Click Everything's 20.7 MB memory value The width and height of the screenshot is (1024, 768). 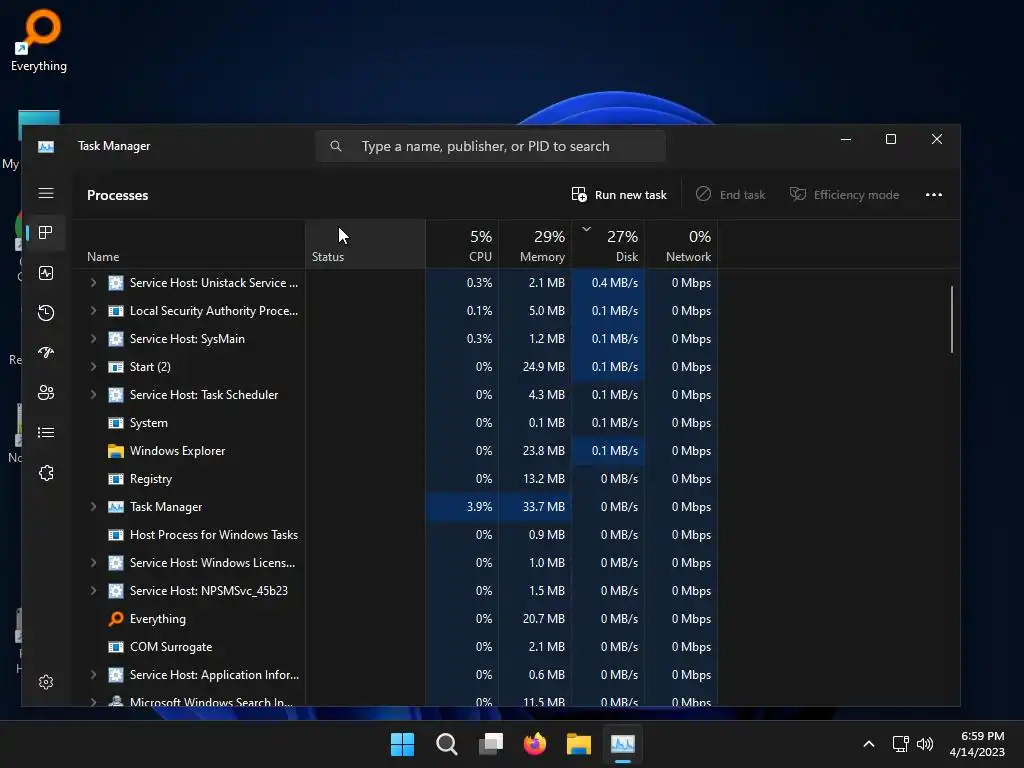[543, 619]
